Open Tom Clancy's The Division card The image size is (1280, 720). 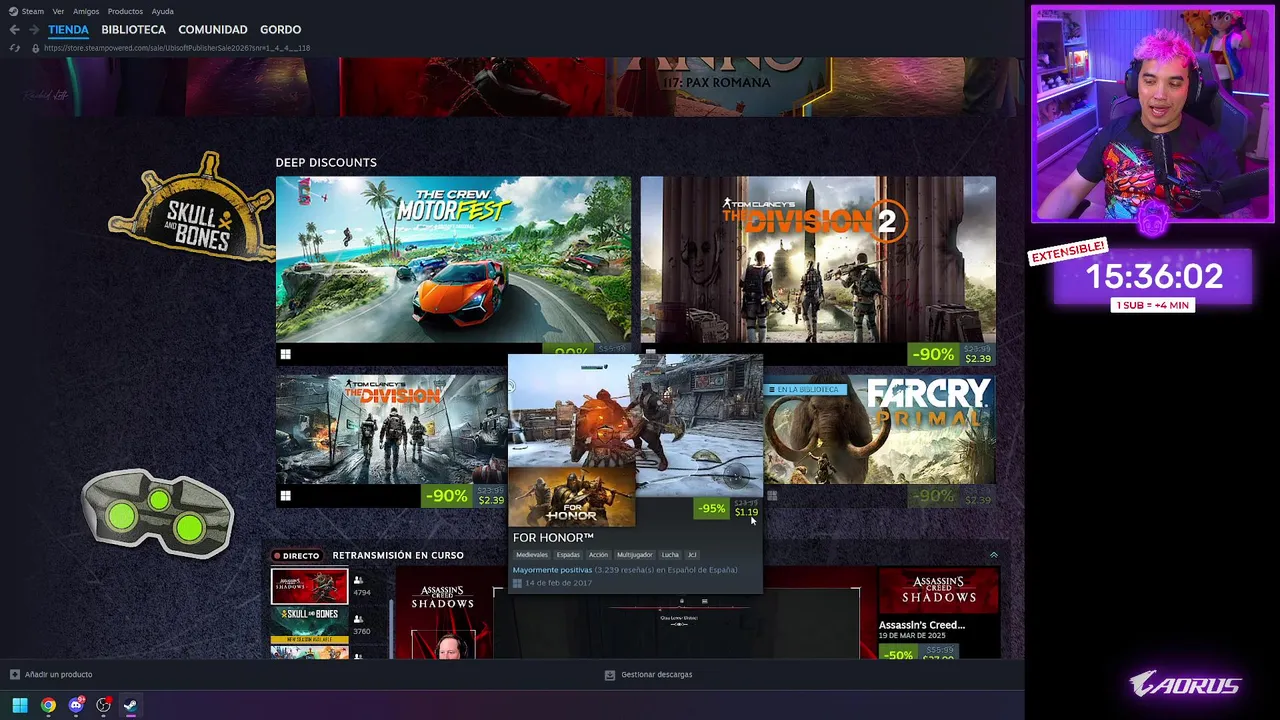(392, 430)
